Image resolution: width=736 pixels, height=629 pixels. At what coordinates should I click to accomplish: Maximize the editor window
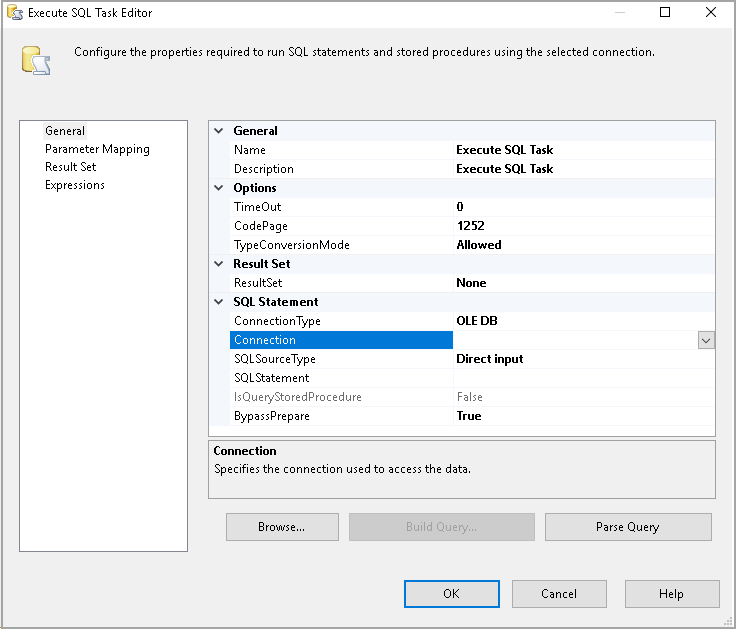coord(665,13)
